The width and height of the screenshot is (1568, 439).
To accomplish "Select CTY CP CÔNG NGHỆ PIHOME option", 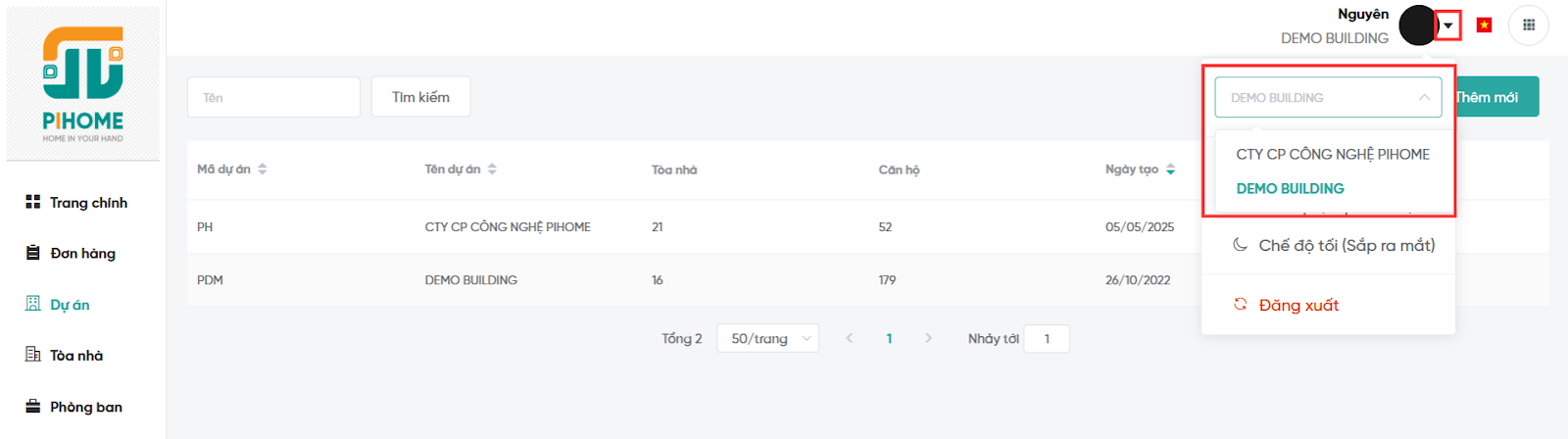I will tap(1332, 154).
